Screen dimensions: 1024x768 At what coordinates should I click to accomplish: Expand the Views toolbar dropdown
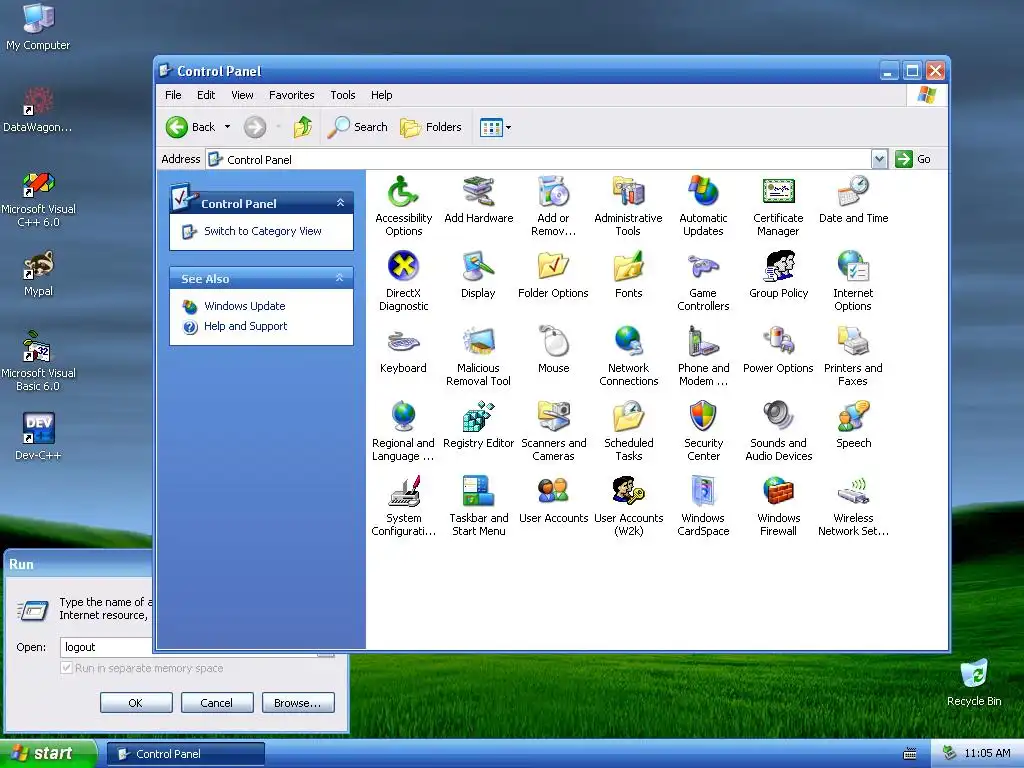[508, 127]
